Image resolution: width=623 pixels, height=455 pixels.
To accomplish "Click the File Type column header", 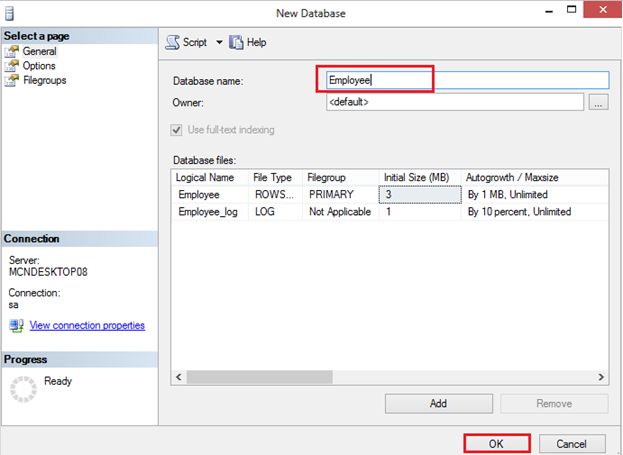I will coord(275,177).
